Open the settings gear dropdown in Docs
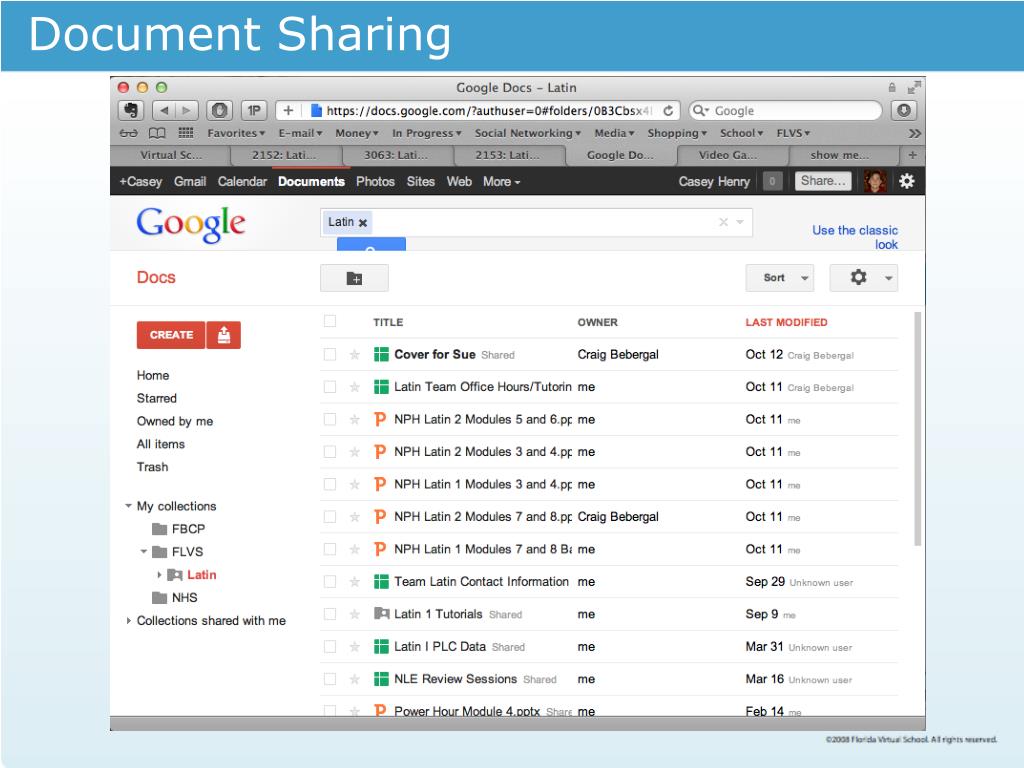Screen dimensions: 1024x768 tap(864, 278)
